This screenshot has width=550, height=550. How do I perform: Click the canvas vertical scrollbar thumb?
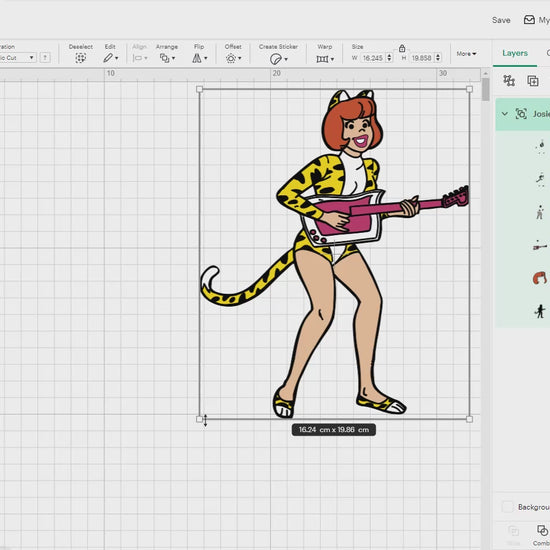485,89
